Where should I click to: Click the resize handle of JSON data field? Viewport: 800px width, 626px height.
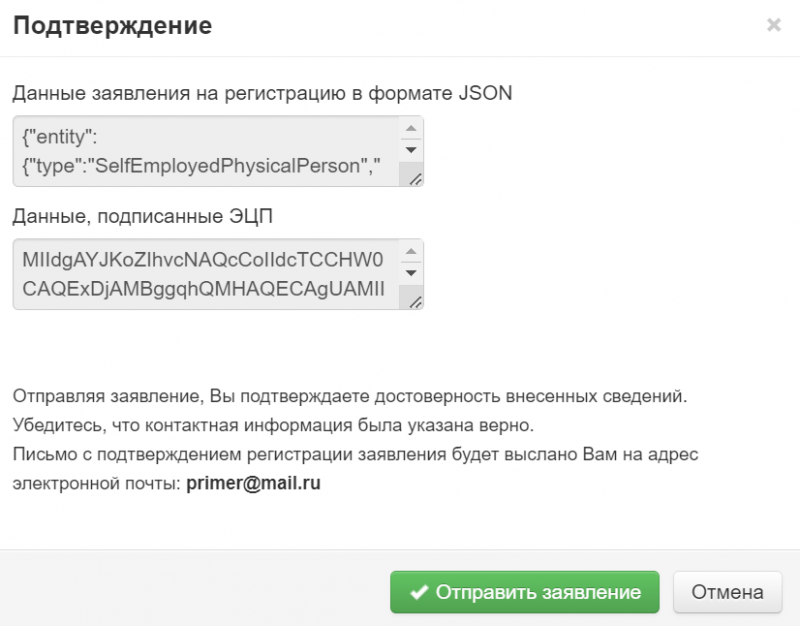(x=414, y=178)
